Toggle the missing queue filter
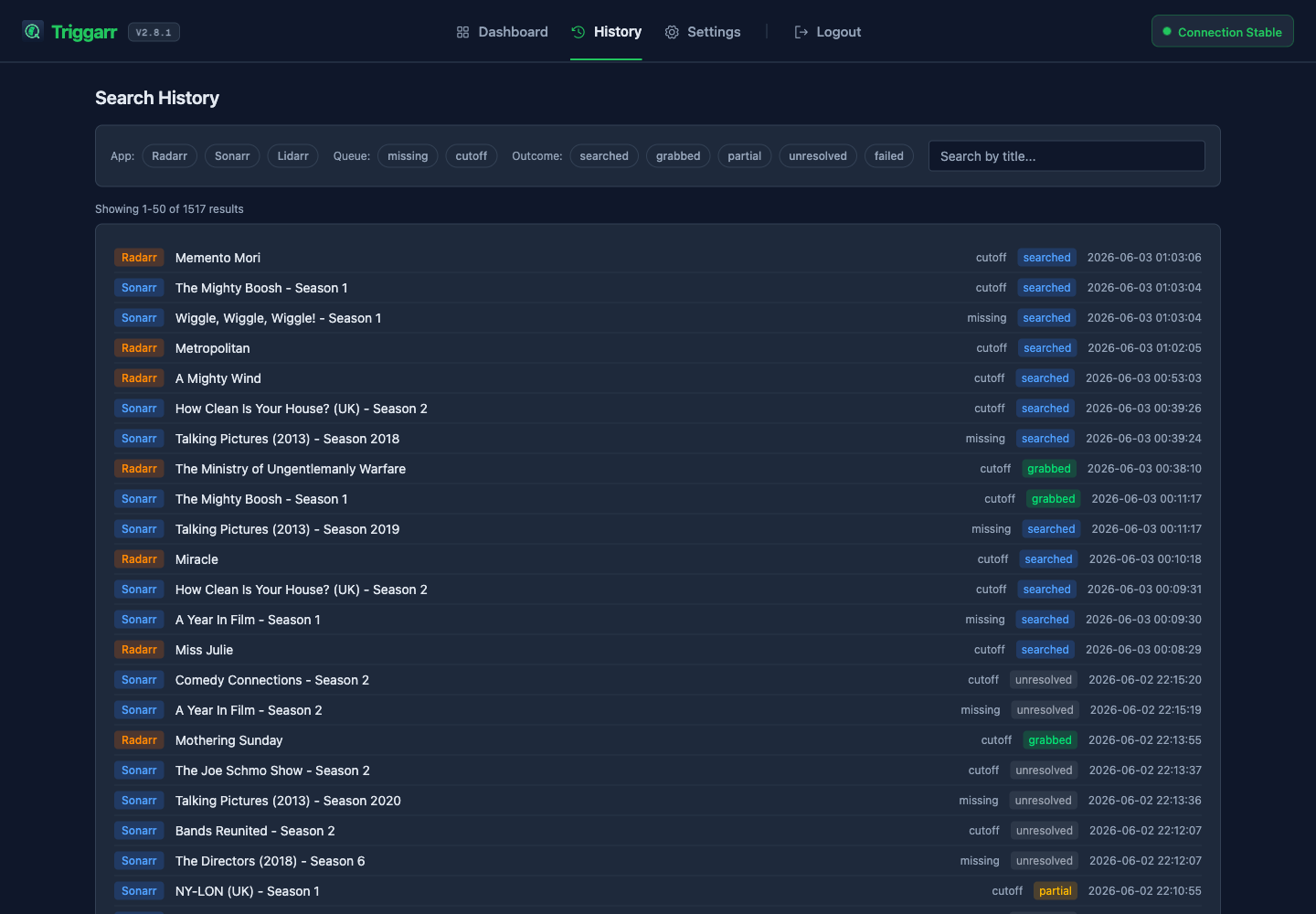Image resolution: width=1316 pixels, height=914 pixels. point(408,156)
